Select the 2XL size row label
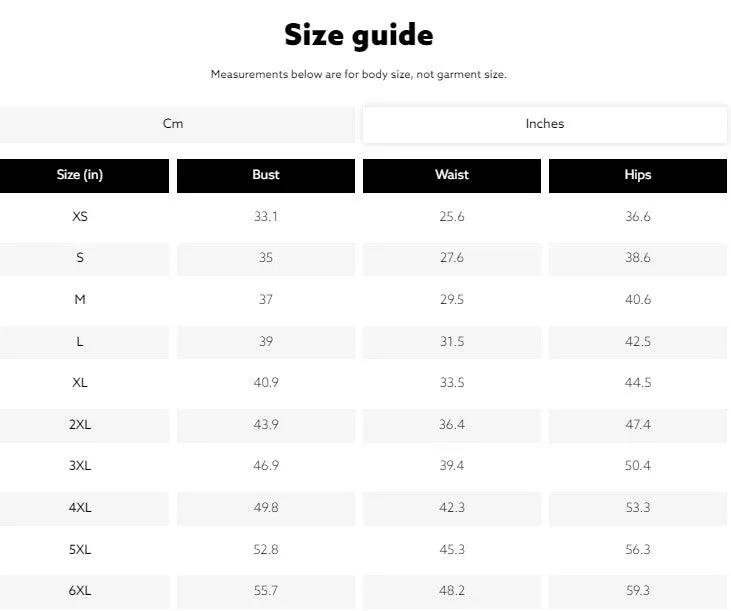 click(80, 424)
